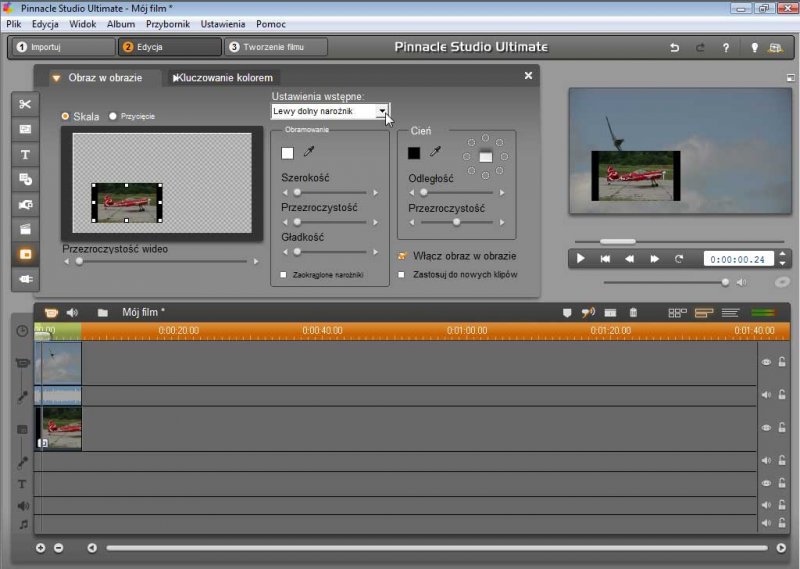The height and width of the screenshot is (569, 800).
Task: Select the scissors split clip tool
Action: (25, 104)
